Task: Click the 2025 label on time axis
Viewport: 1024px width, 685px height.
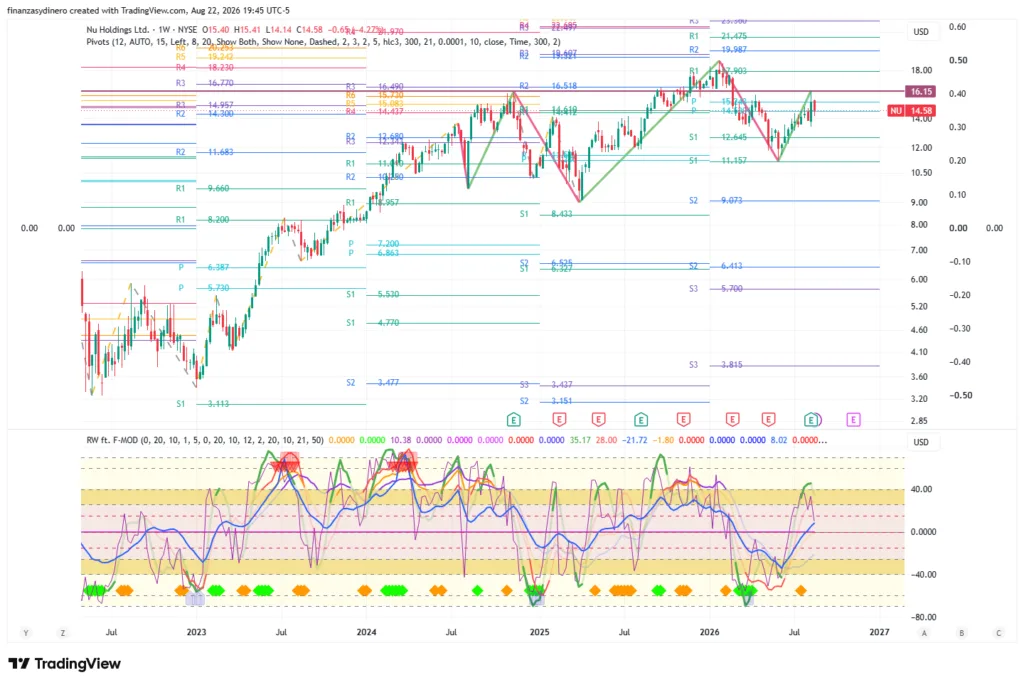Action: [539, 632]
